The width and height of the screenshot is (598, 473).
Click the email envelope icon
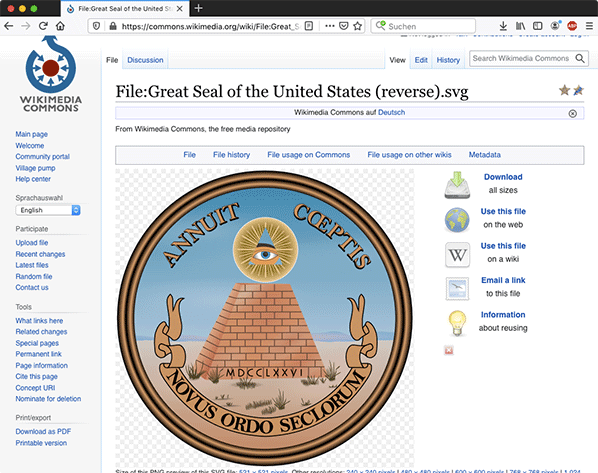(457, 289)
